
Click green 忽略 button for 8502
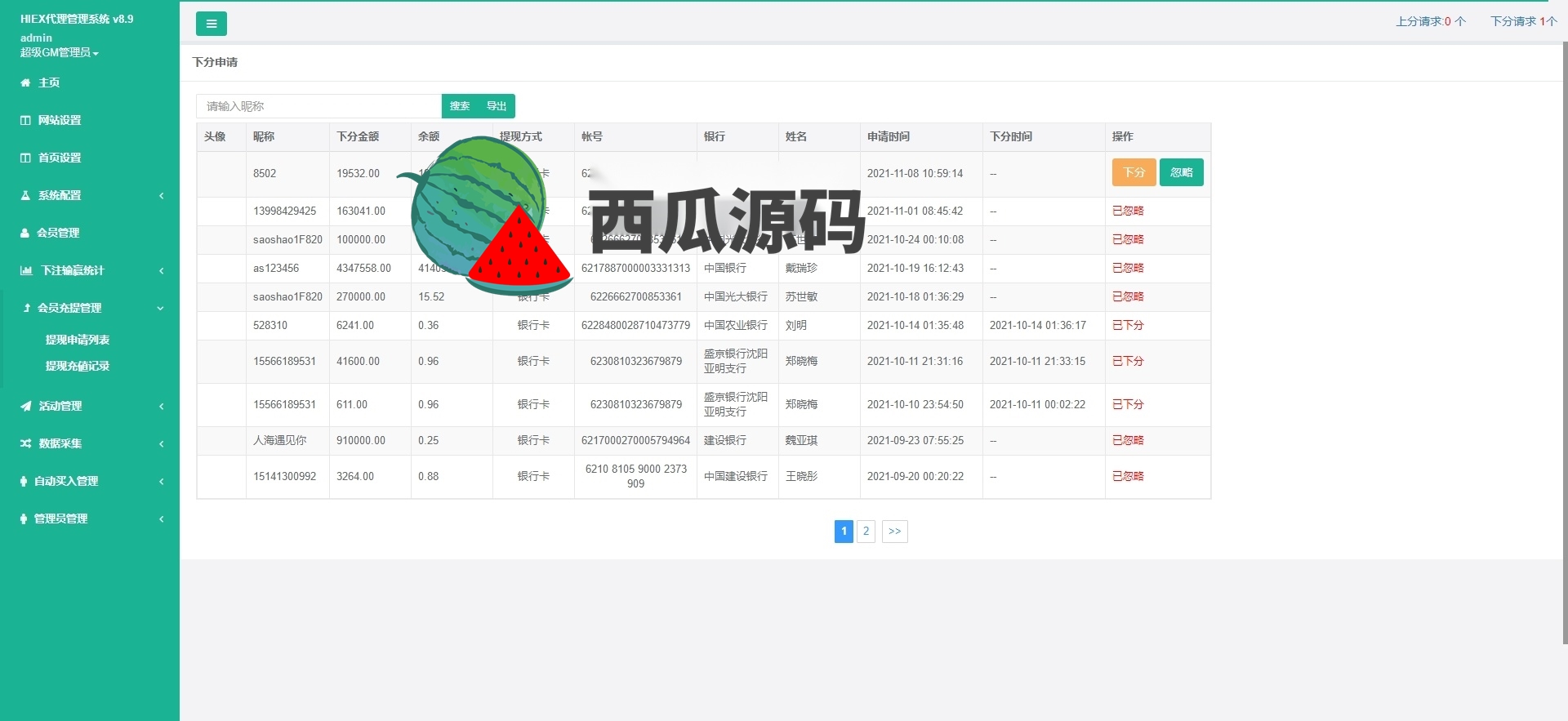coord(1182,172)
